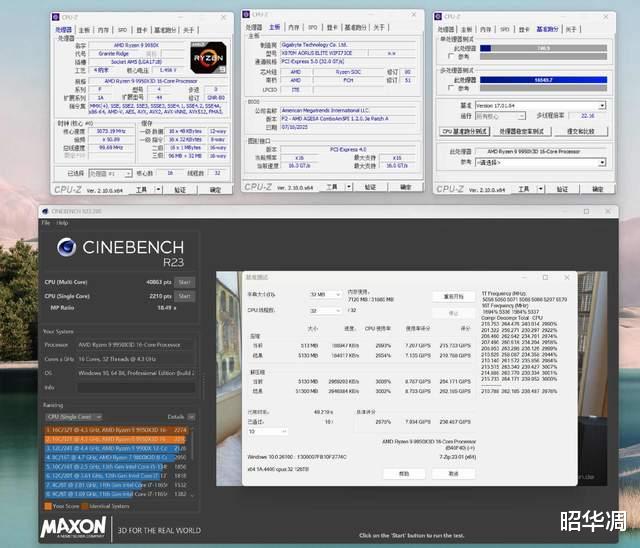Select ranking row 5 10C/16T 13th Gen Intel Core

click(x=116, y=466)
